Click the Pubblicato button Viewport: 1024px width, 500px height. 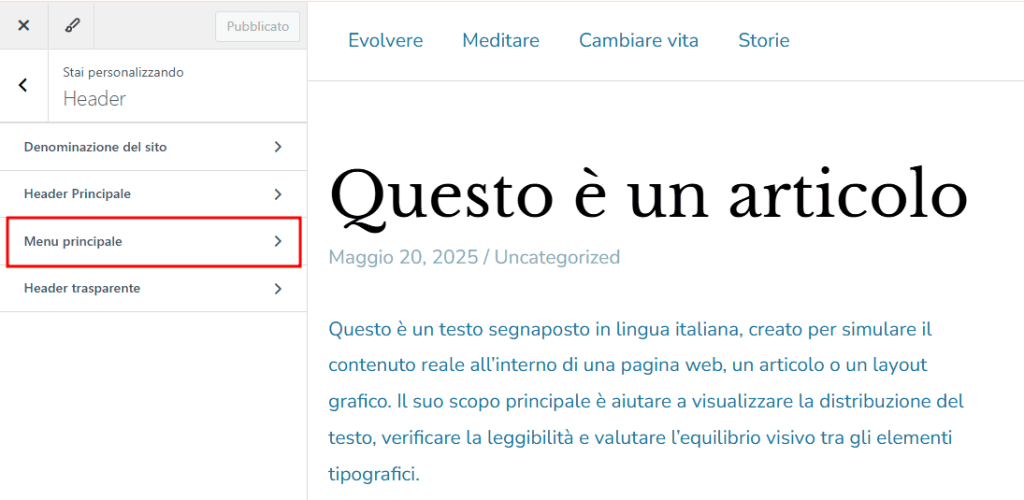pos(257,27)
